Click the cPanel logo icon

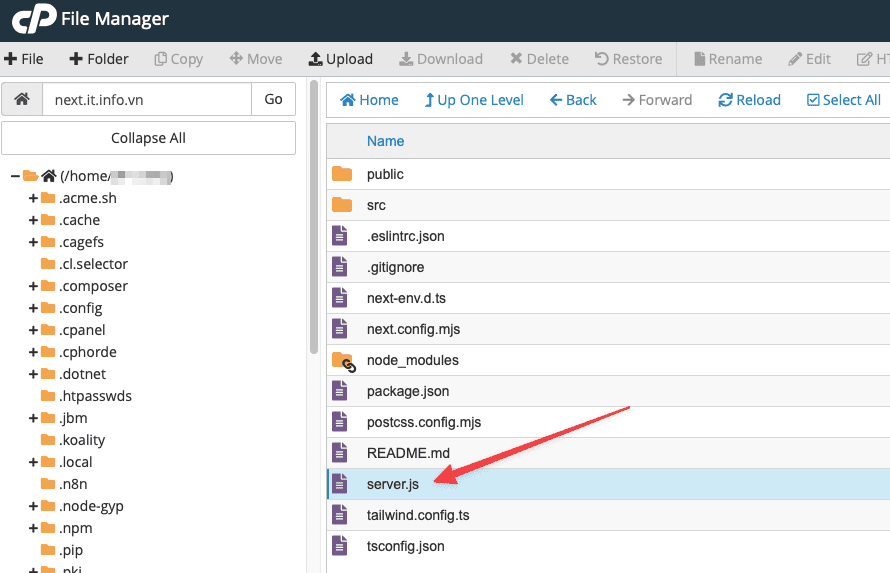[34, 18]
